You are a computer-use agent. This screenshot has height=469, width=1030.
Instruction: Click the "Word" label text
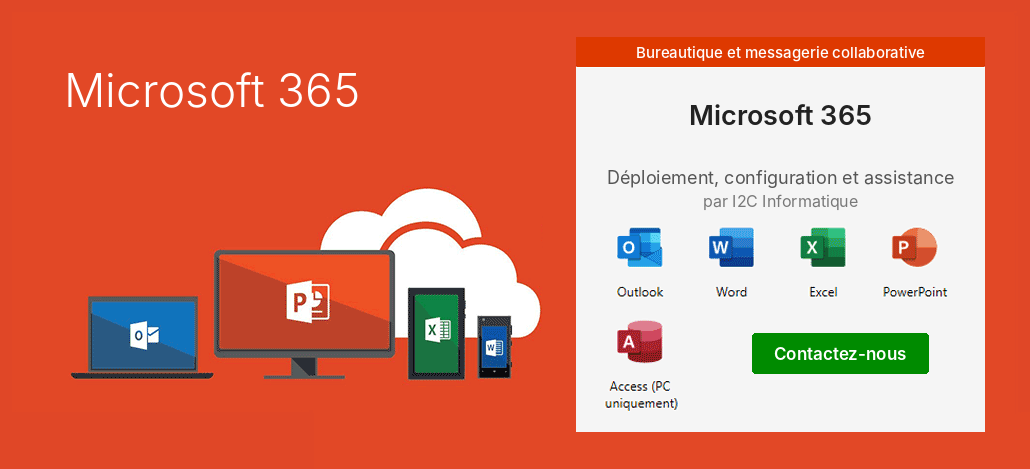[731, 292]
